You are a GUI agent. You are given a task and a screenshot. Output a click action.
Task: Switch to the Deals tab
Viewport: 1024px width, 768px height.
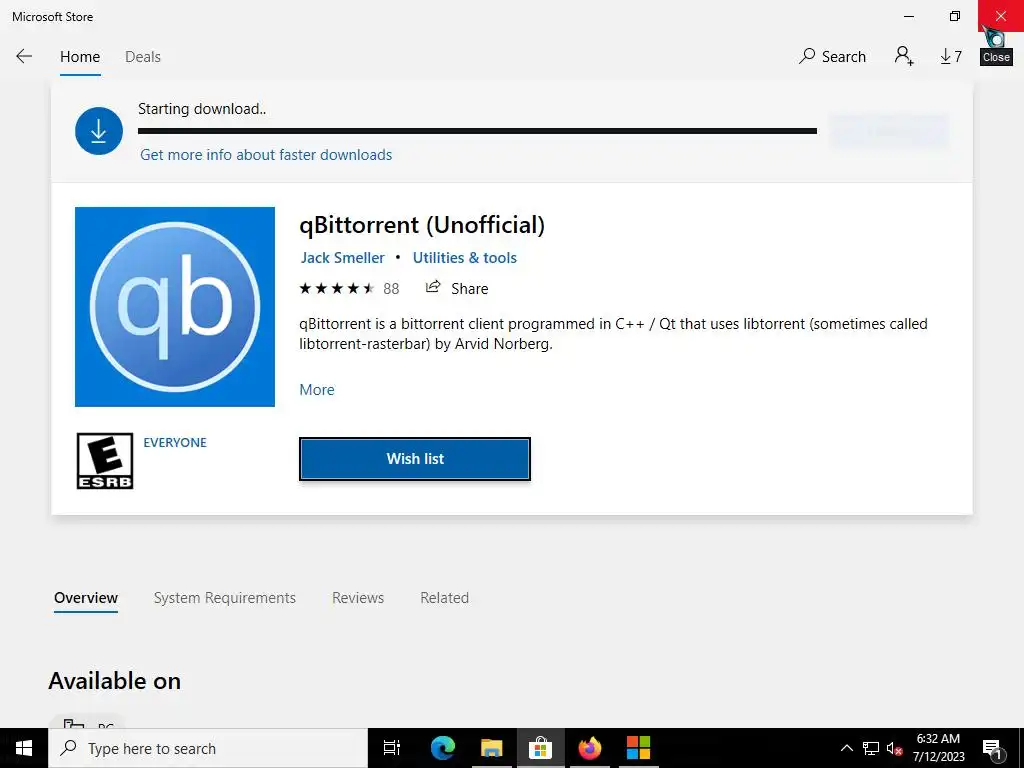pos(143,57)
